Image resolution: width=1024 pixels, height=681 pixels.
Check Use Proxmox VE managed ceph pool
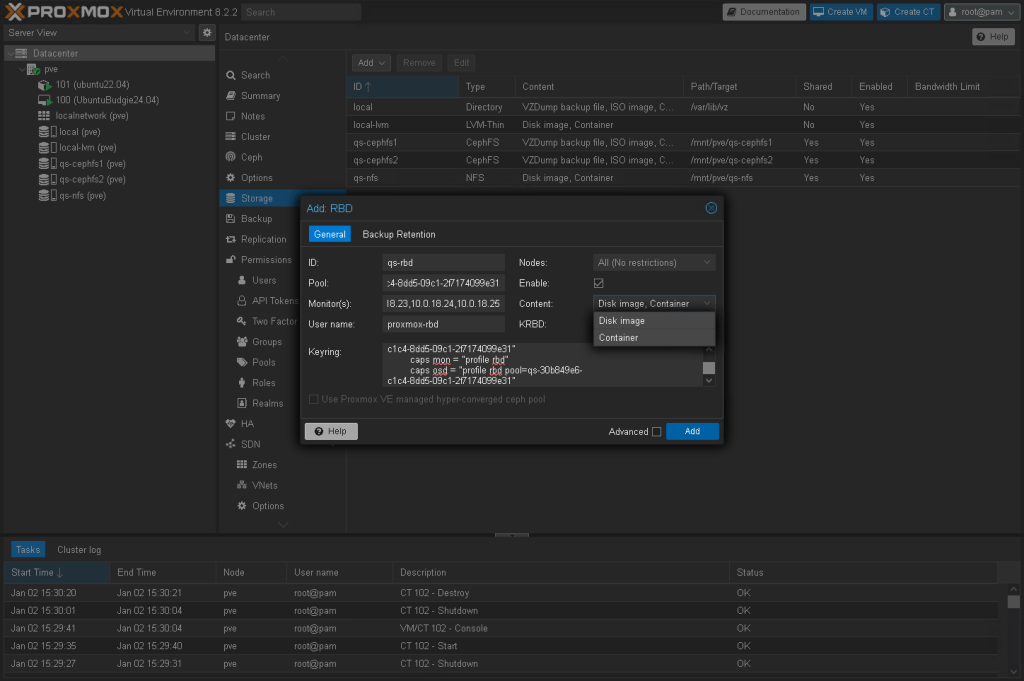[x=314, y=399]
